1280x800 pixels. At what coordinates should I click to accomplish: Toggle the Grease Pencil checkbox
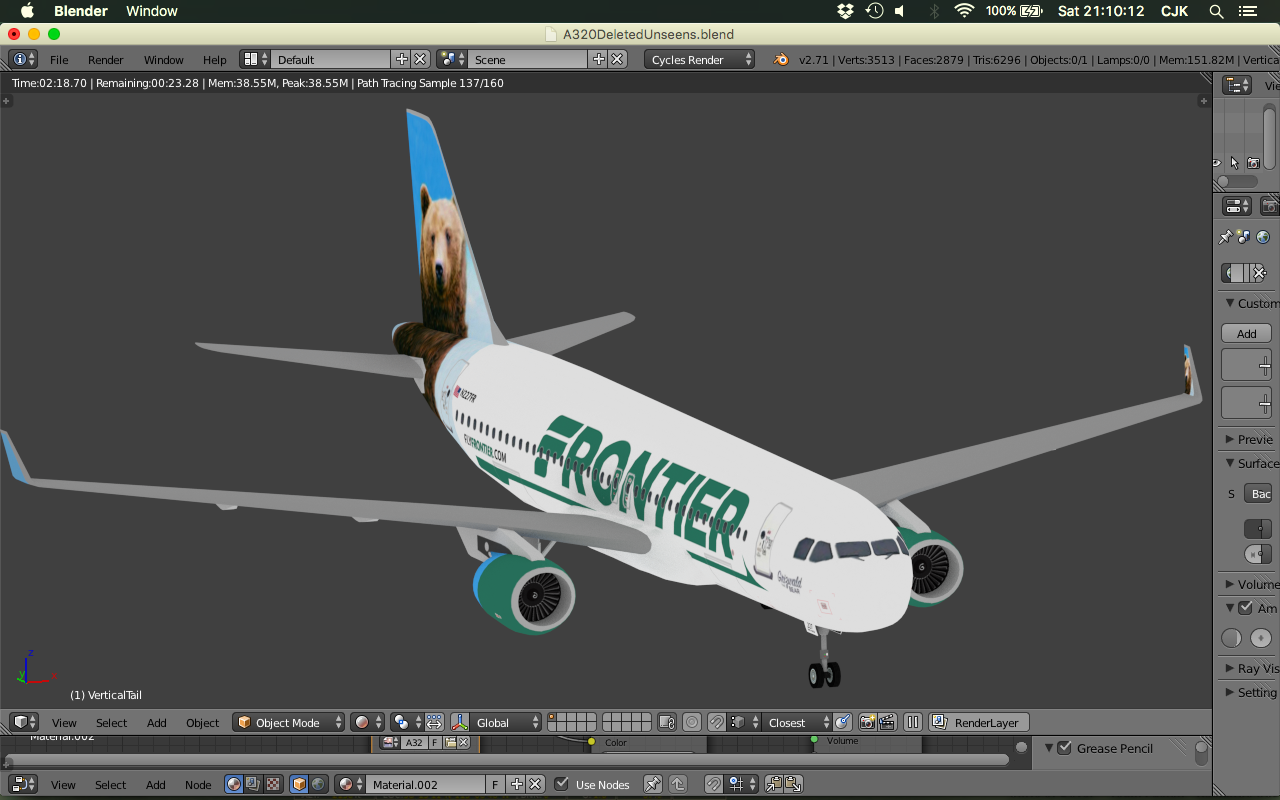point(1064,748)
